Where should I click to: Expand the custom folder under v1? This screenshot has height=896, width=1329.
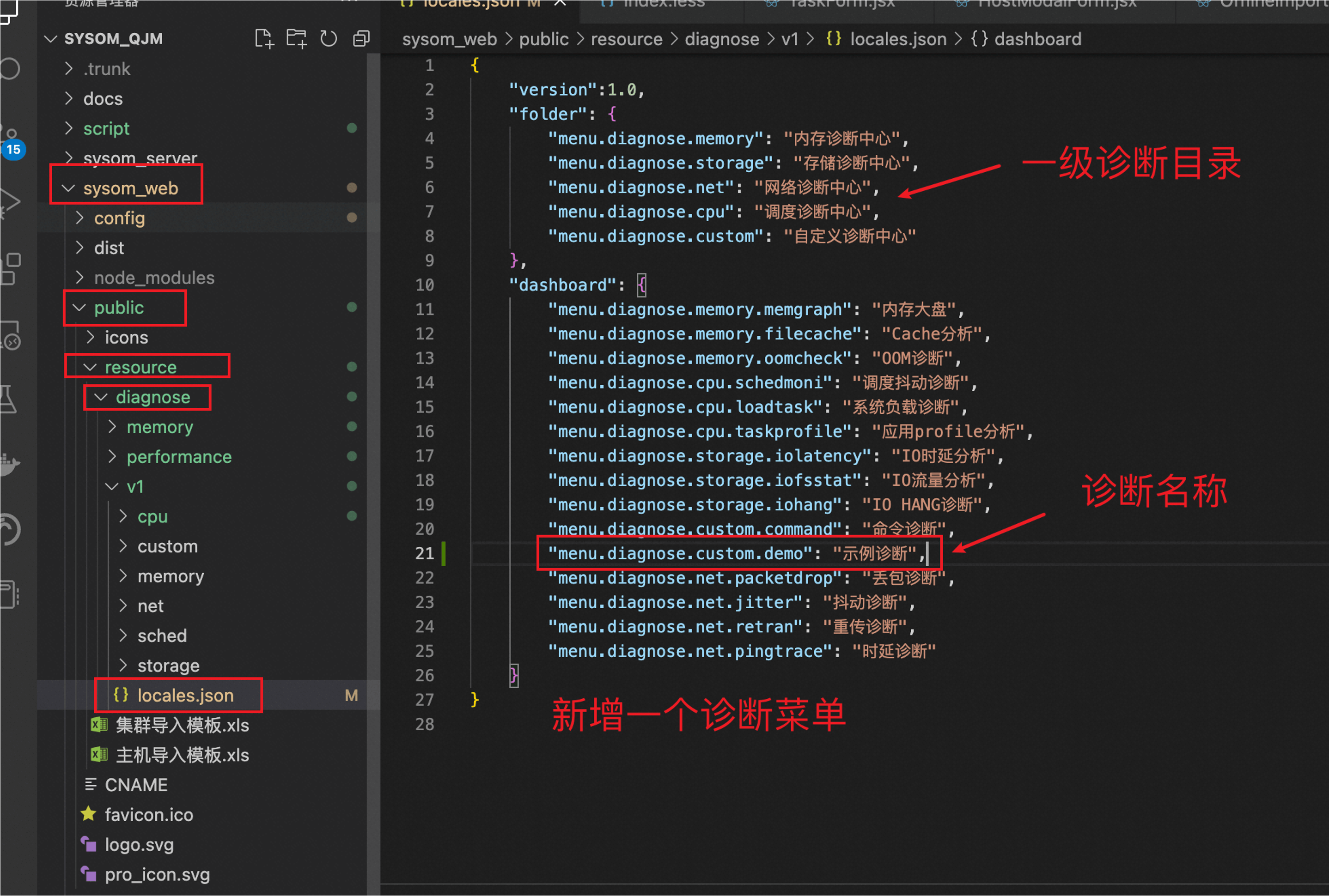(x=123, y=546)
